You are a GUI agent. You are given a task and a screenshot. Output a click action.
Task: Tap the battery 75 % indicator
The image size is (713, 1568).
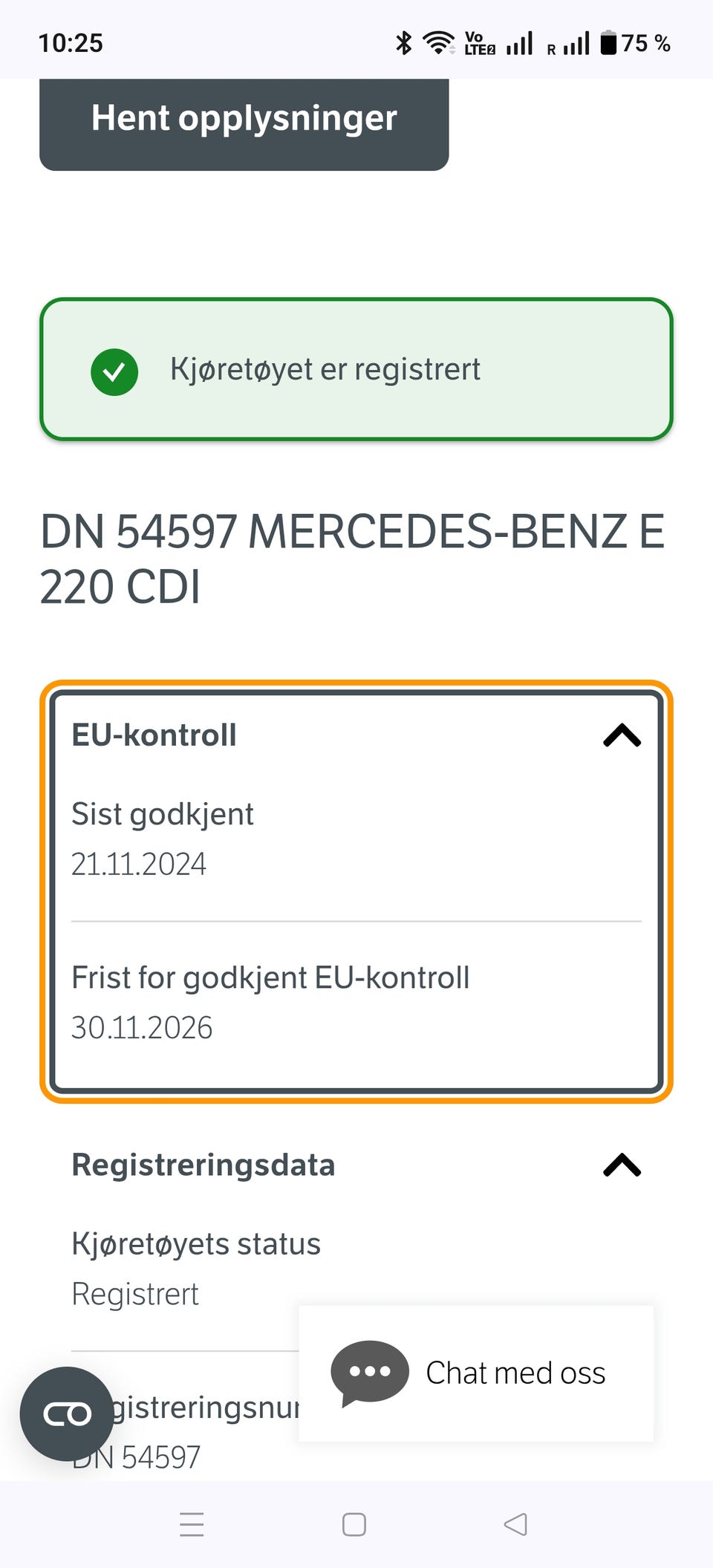pyautogui.click(x=636, y=43)
